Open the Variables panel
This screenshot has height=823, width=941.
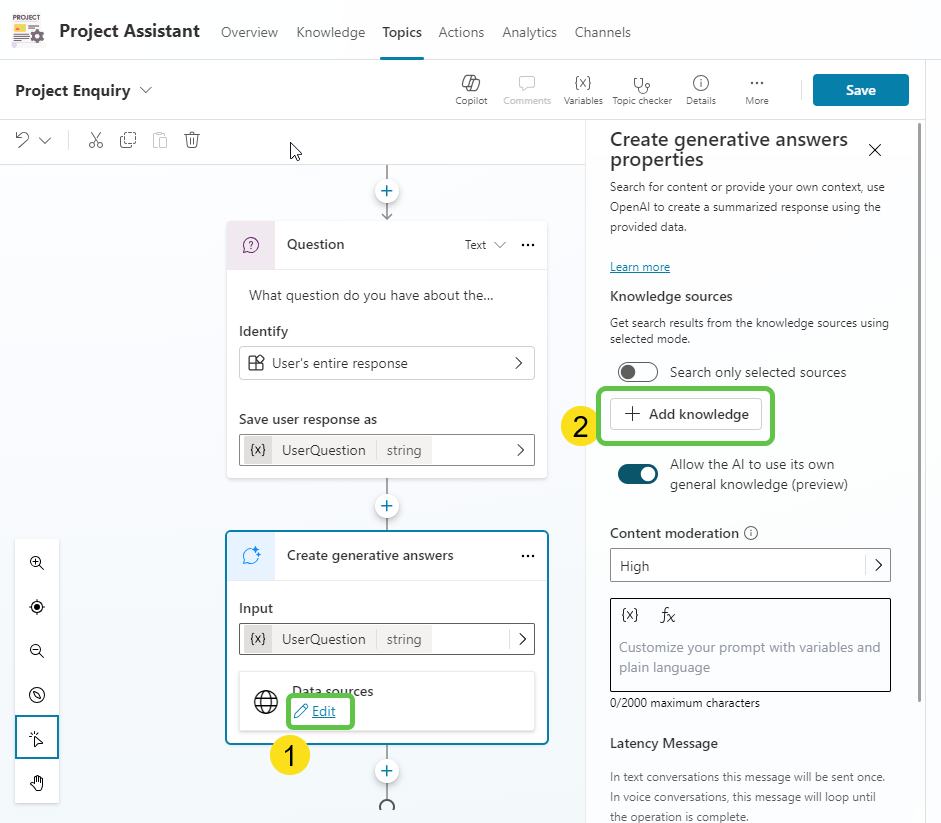tap(583, 89)
